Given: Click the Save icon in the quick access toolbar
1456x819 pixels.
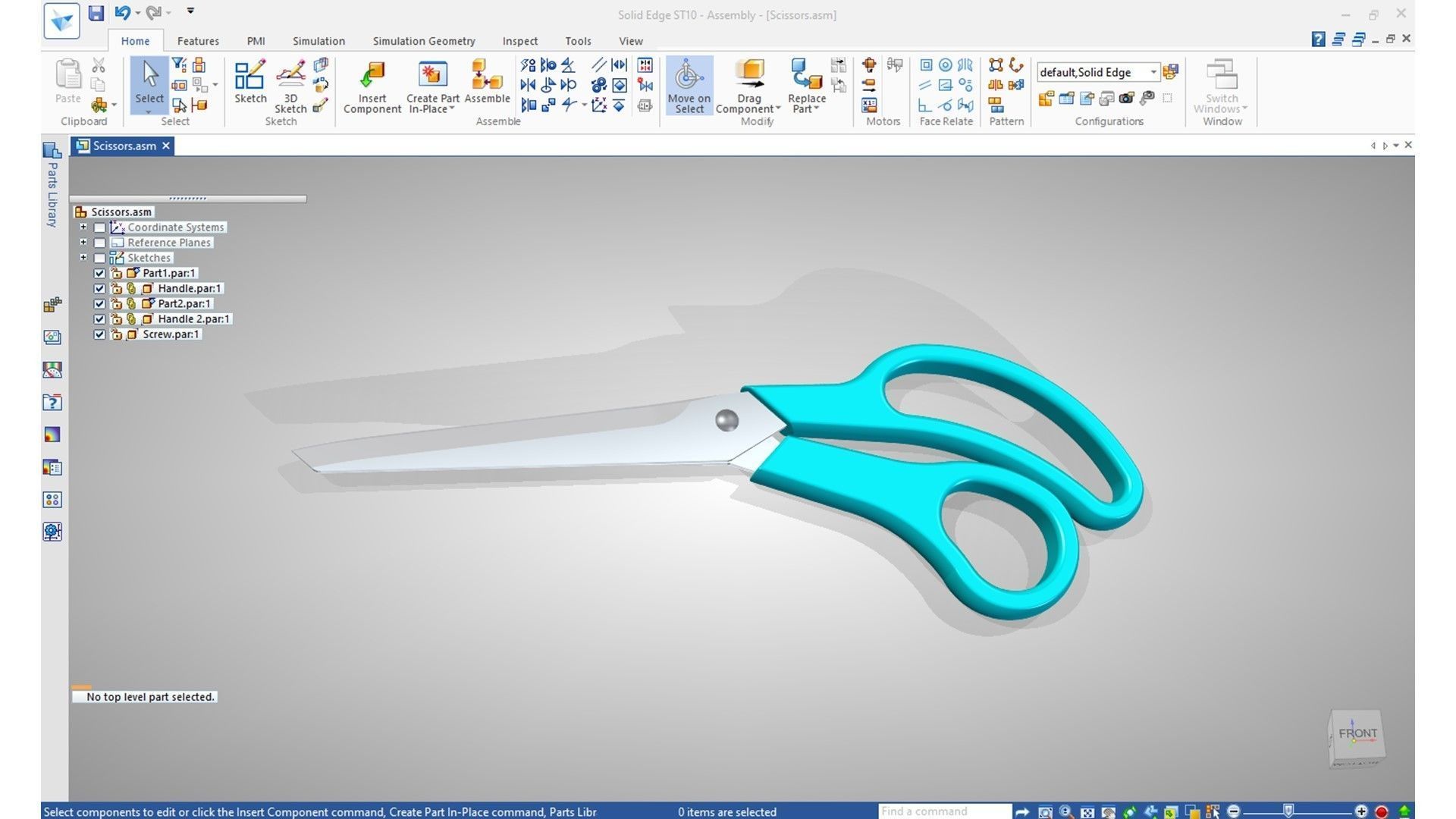Looking at the screenshot, I should (x=96, y=13).
